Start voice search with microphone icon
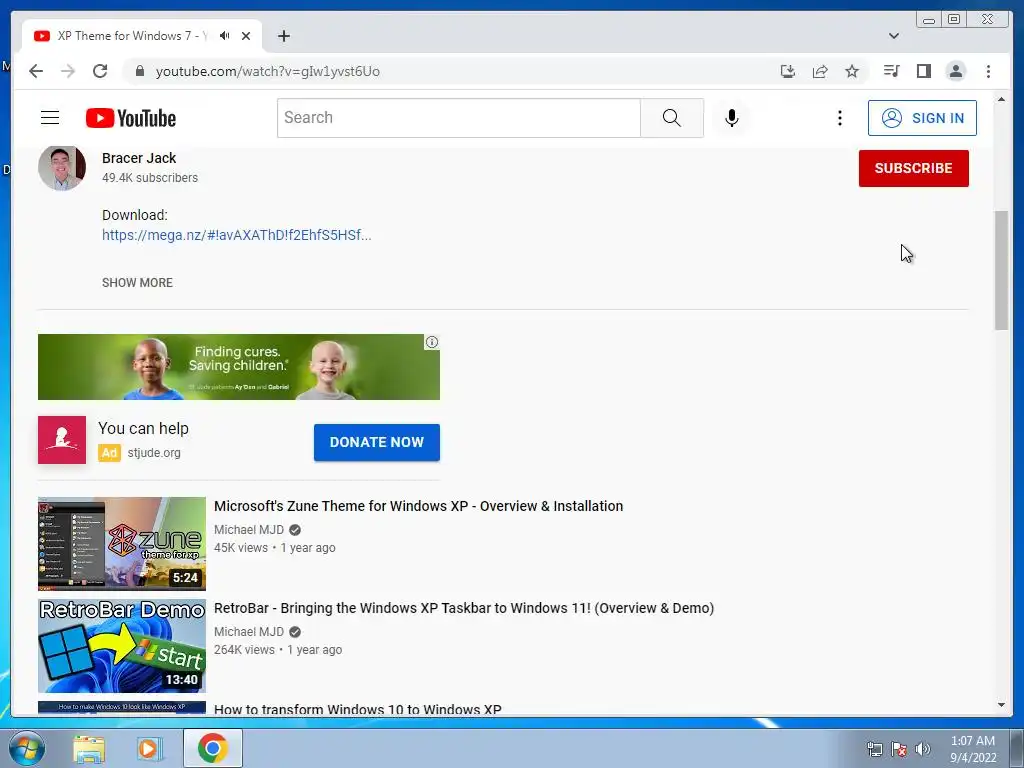This screenshot has width=1024, height=768. pyautogui.click(x=731, y=118)
